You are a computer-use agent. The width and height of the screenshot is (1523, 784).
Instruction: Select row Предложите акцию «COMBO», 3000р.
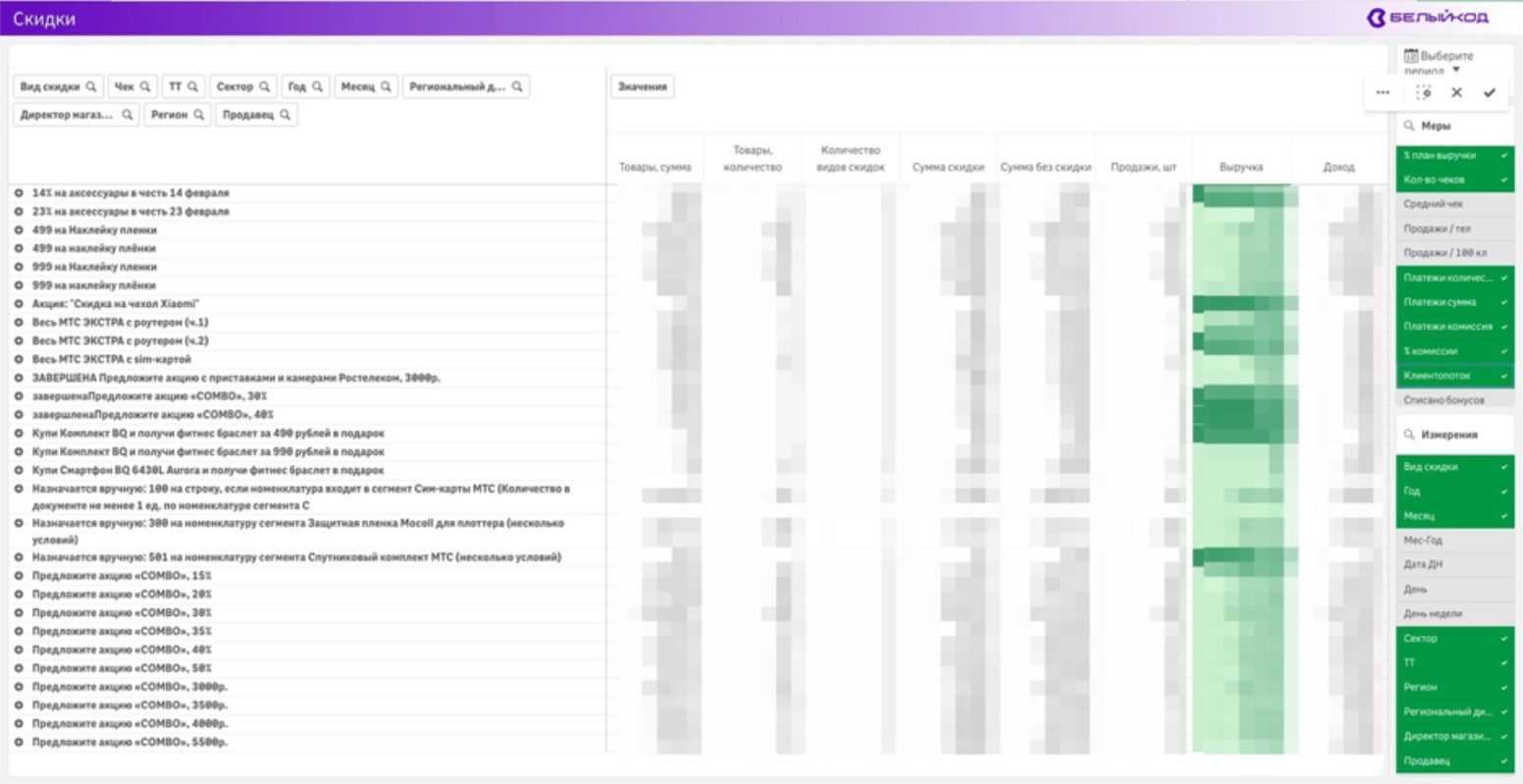(130, 687)
